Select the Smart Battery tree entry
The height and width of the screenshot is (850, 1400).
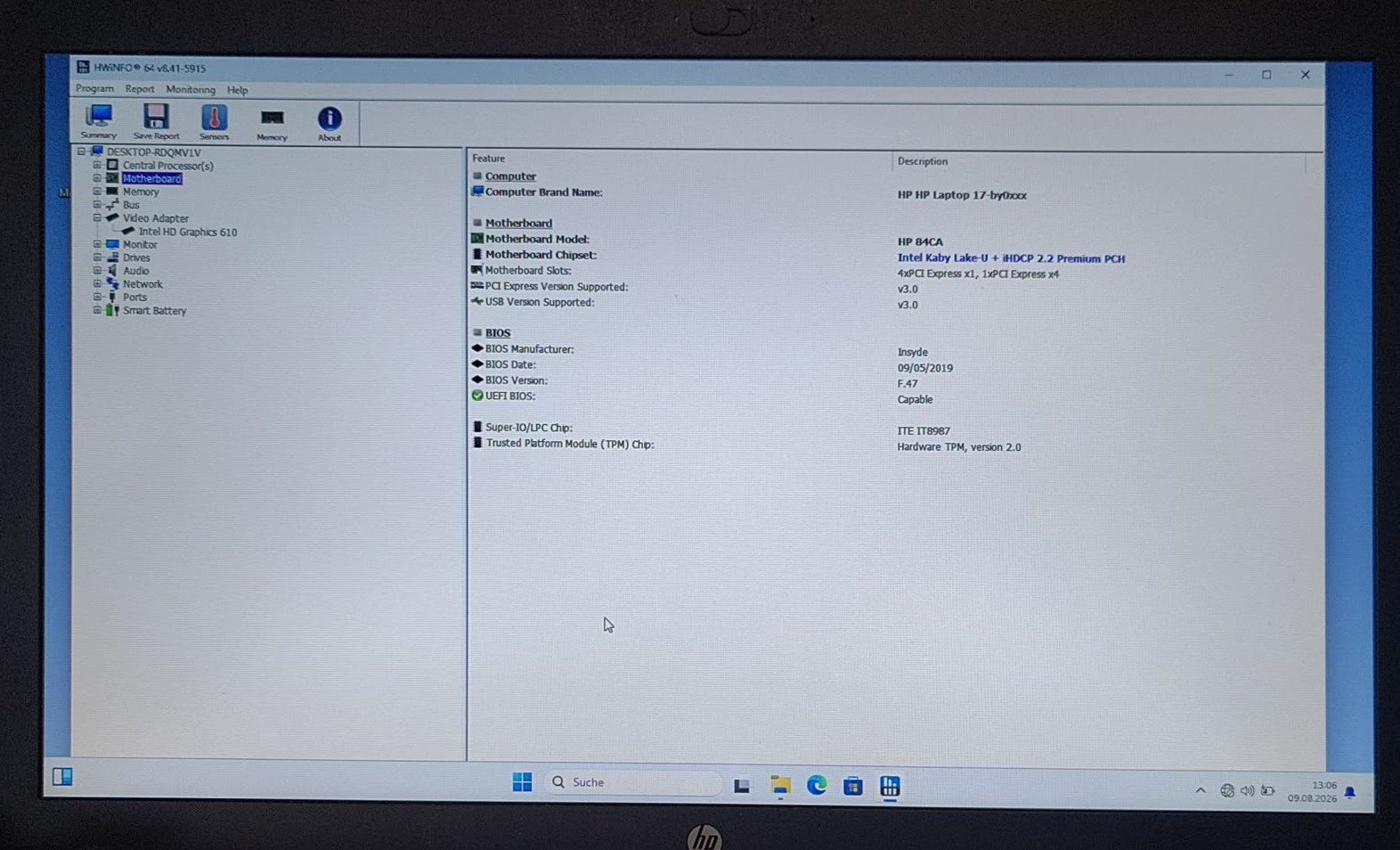tap(154, 311)
